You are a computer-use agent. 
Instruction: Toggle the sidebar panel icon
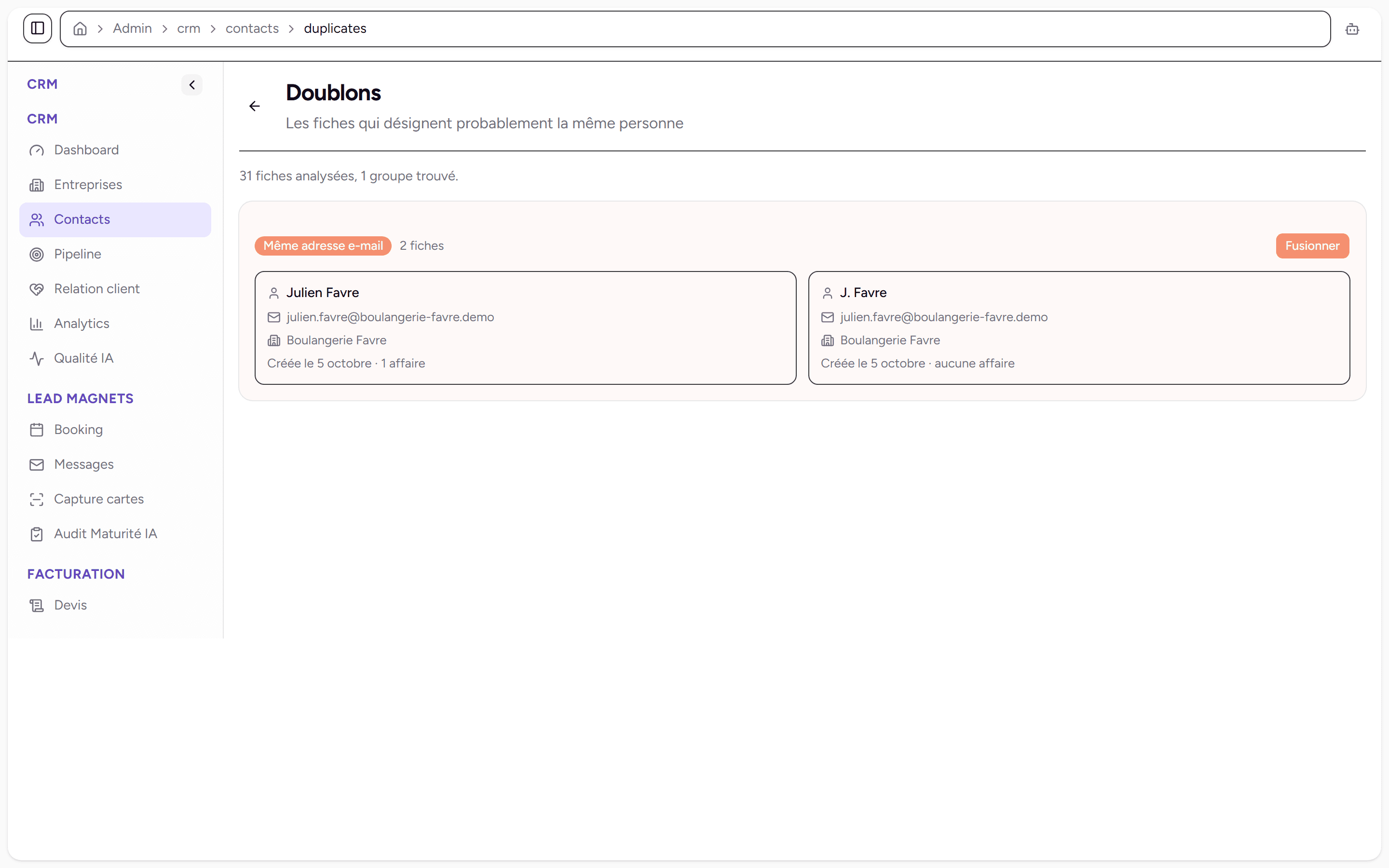pyautogui.click(x=37, y=28)
